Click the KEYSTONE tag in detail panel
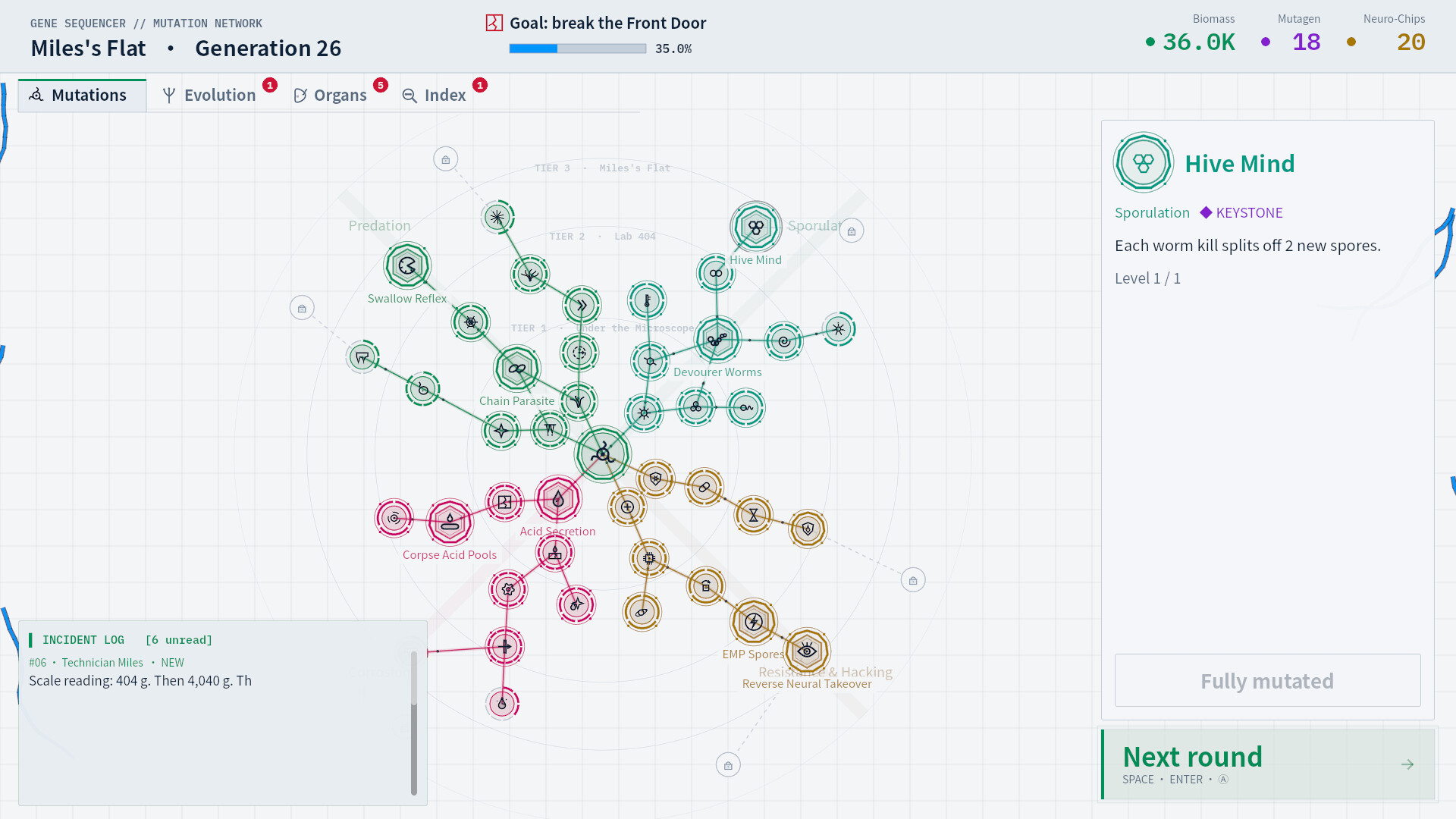 (1241, 213)
